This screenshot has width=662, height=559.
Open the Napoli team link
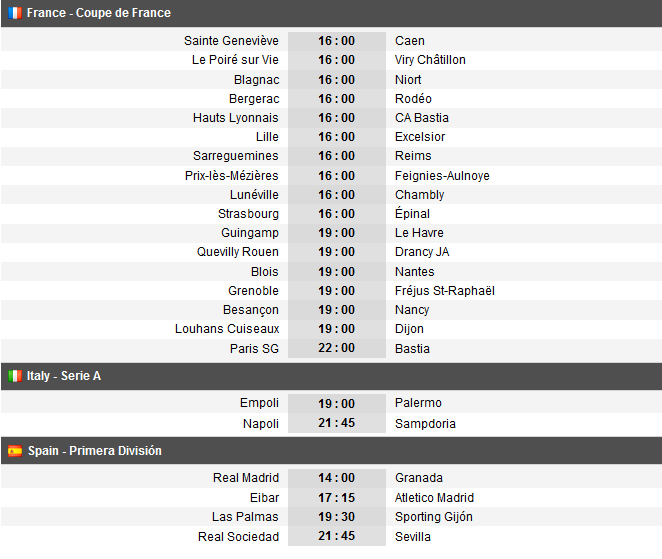click(260, 424)
